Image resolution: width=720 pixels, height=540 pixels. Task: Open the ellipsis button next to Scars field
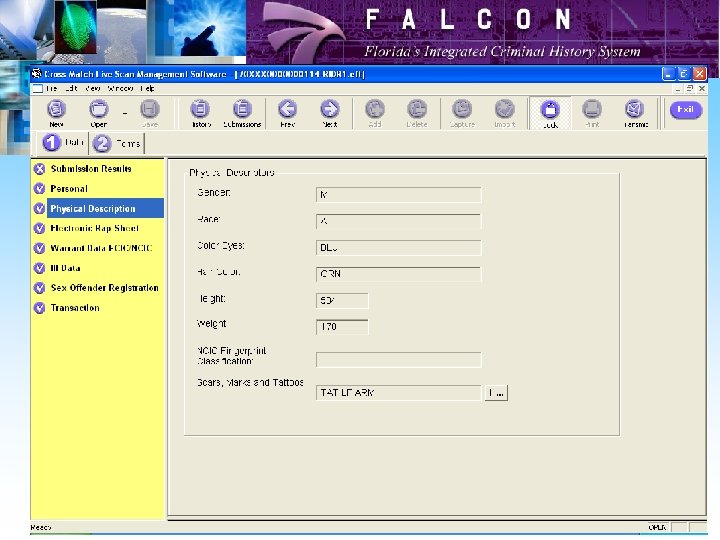pyautogui.click(x=496, y=393)
